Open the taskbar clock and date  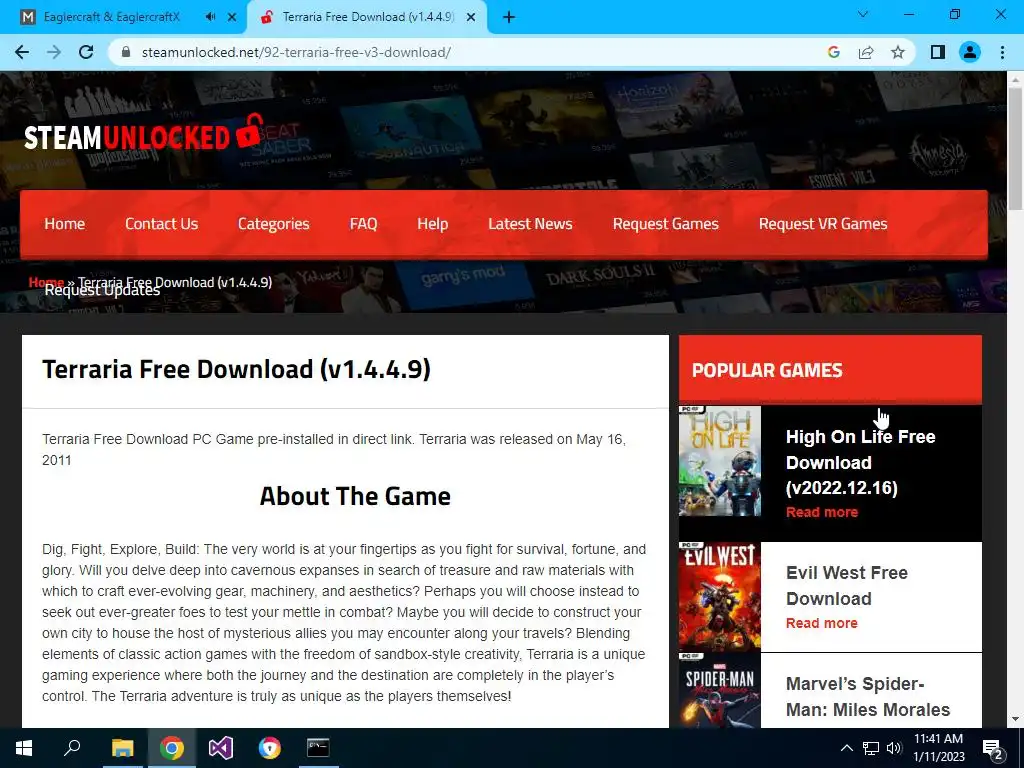coord(938,748)
